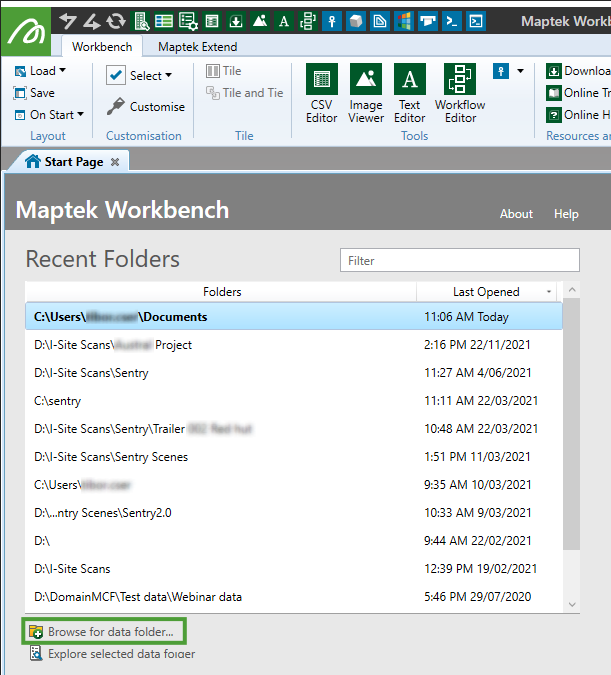Open the Help link

click(566, 214)
